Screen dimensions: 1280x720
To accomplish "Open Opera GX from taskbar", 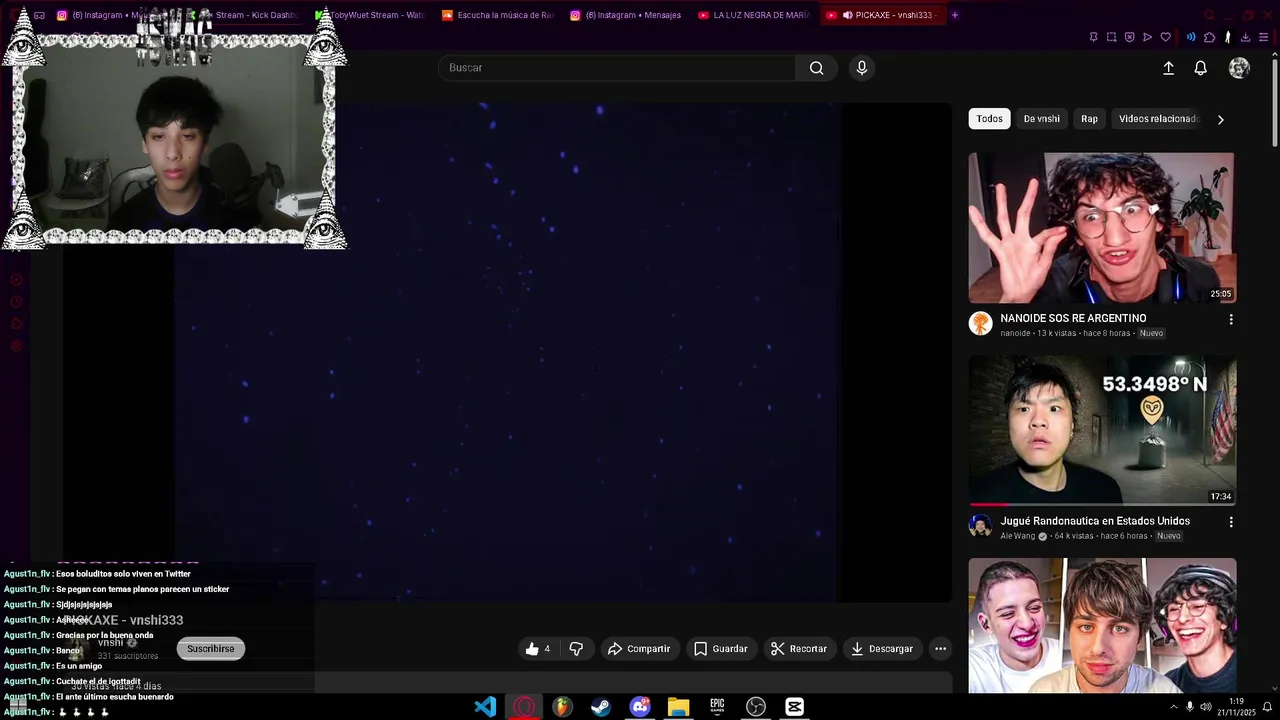I will (524, 707).
